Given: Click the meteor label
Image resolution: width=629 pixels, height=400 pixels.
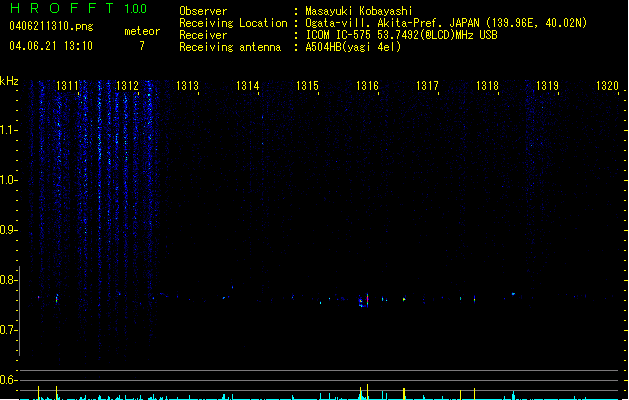Looking at the screenshot, I should click(142, 31).
